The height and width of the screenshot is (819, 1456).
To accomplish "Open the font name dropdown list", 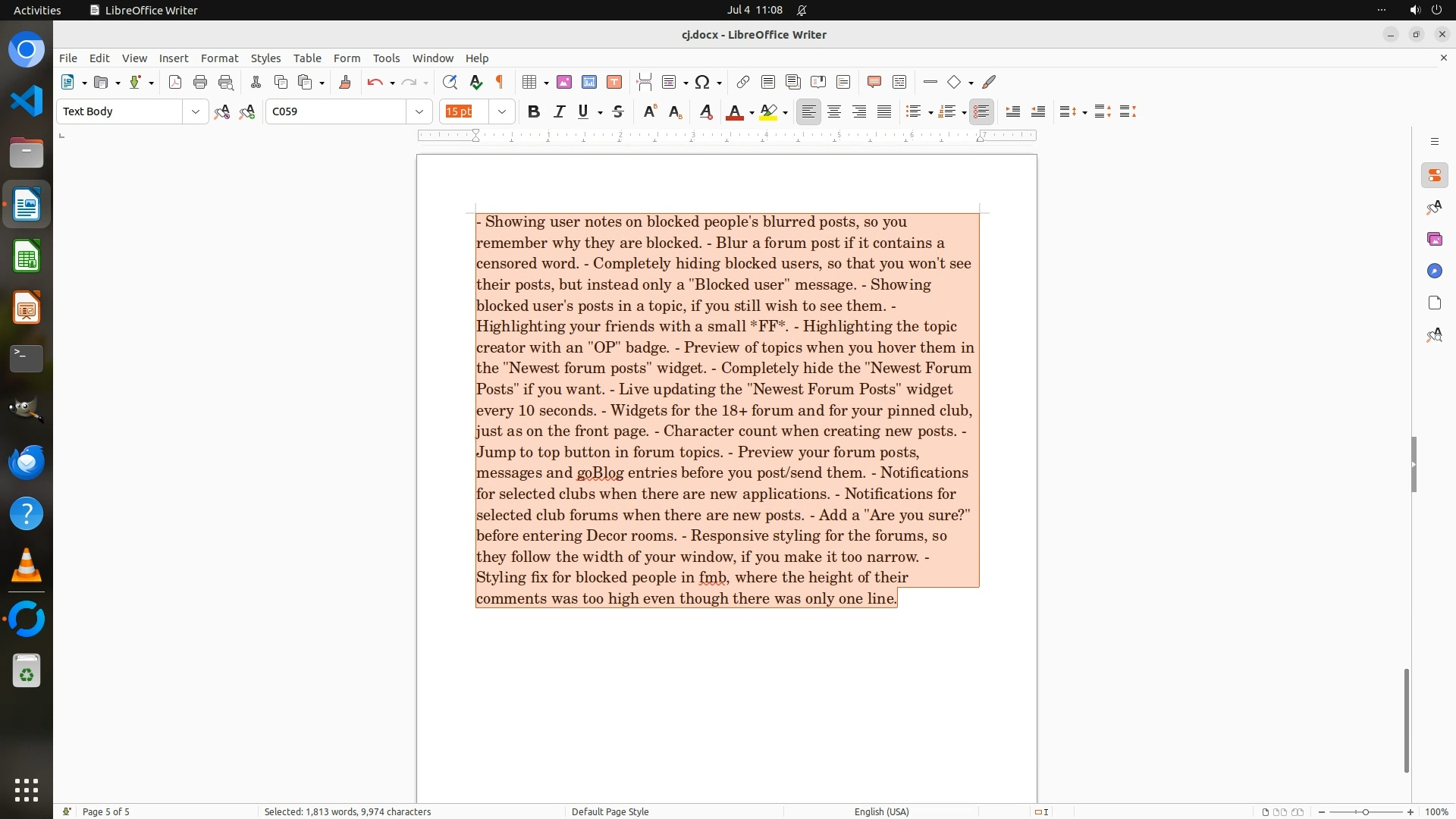I will (419, 111).
